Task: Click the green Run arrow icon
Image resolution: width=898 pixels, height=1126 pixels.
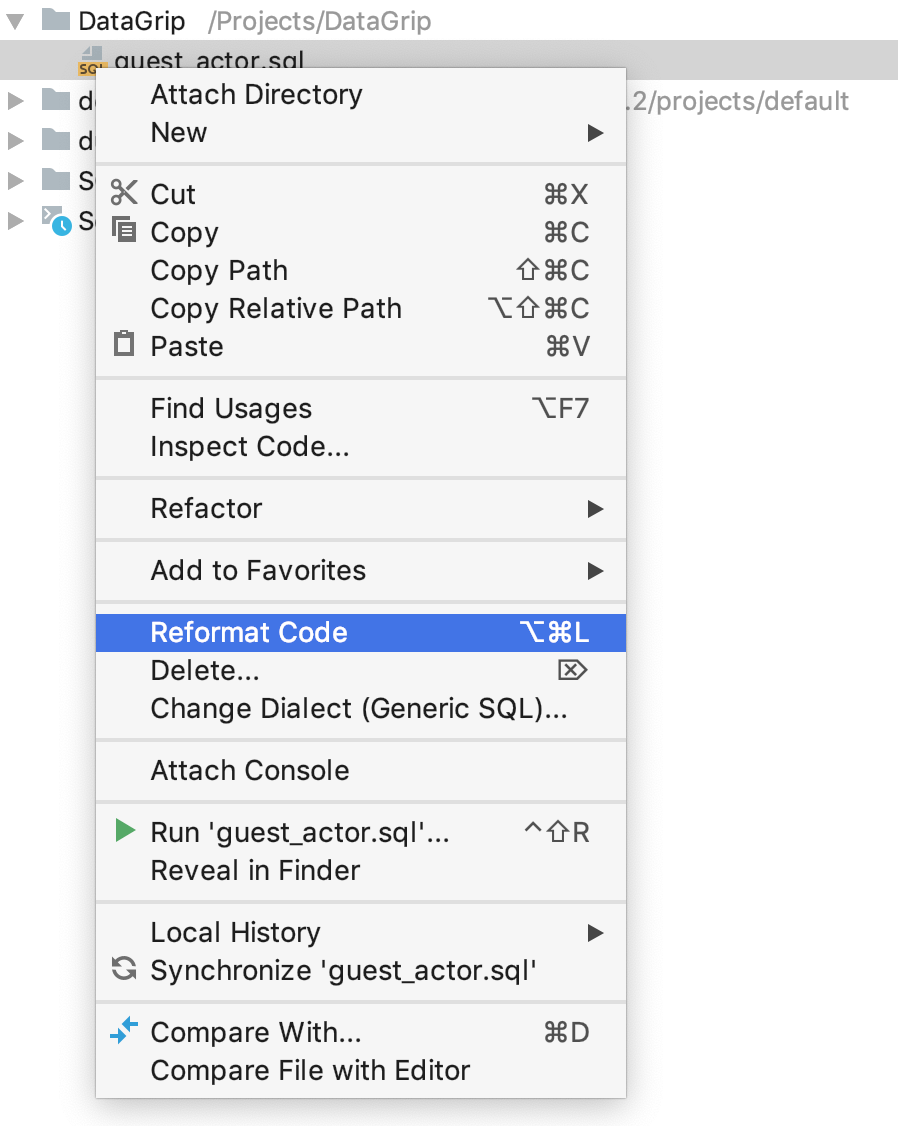Action: (125, 831)
